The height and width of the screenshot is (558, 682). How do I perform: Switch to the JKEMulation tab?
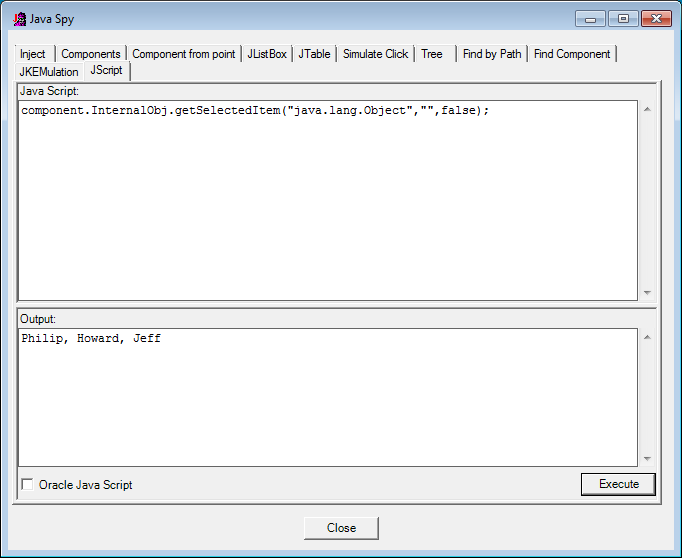pyautogui.click(x=49, y=72)
